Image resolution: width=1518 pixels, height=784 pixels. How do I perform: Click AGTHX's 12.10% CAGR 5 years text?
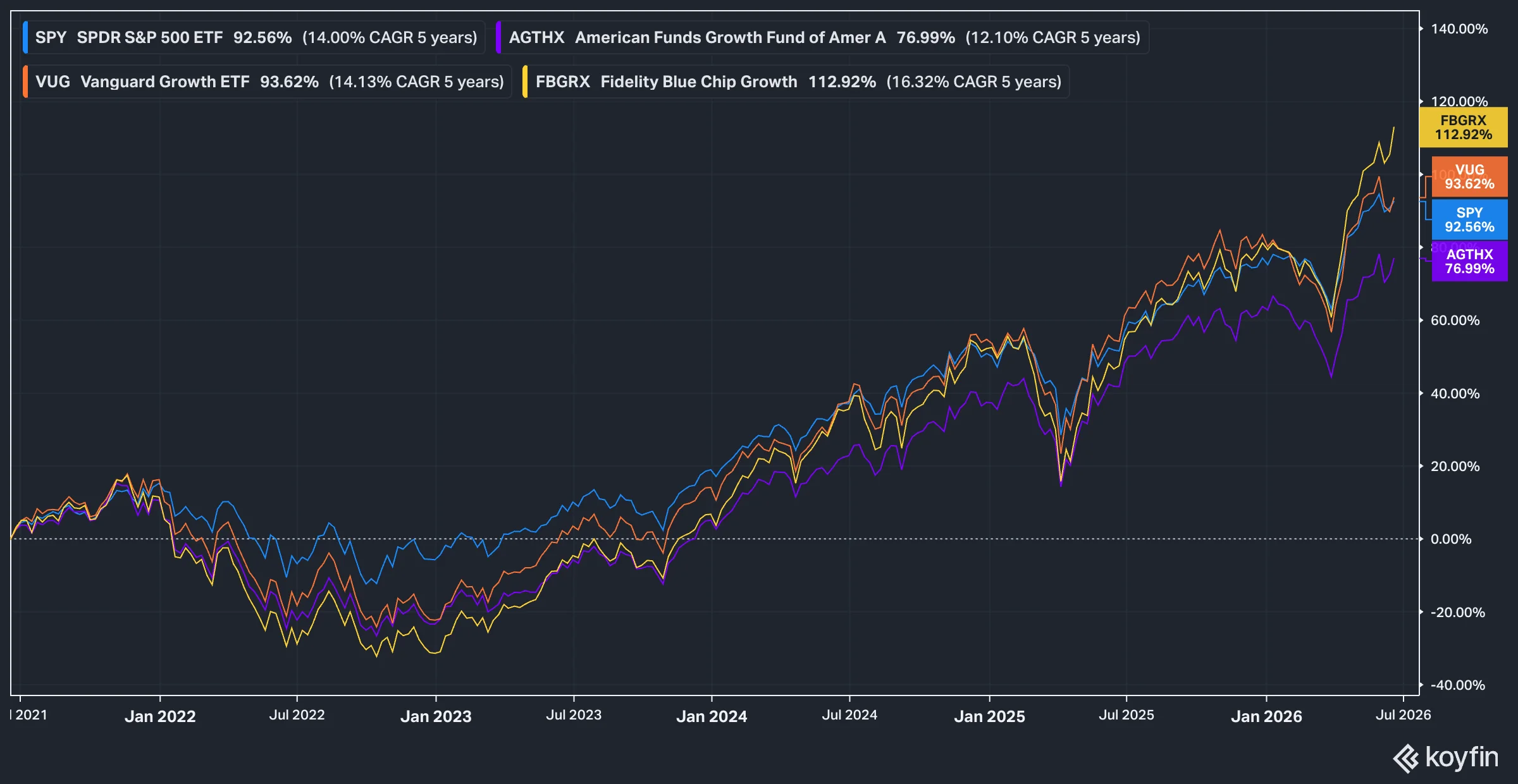coord(1053,37)
